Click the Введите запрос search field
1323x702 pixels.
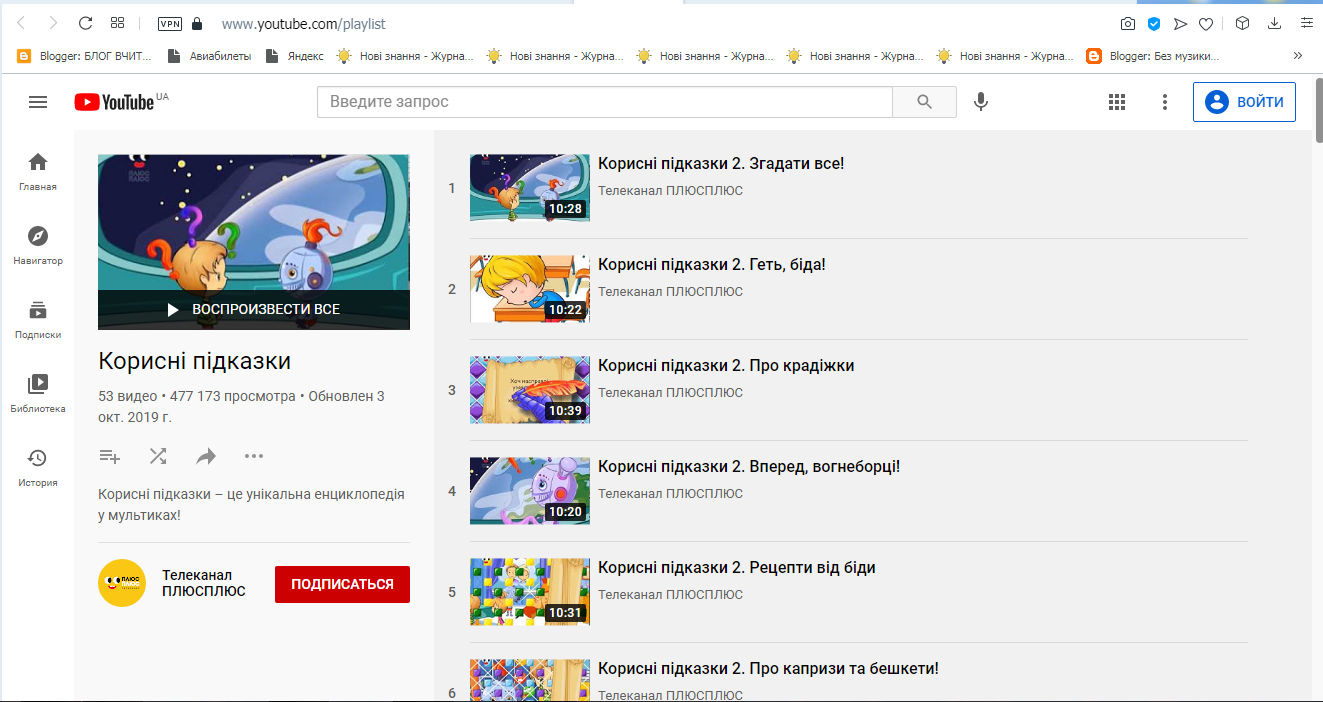(604, 102)
